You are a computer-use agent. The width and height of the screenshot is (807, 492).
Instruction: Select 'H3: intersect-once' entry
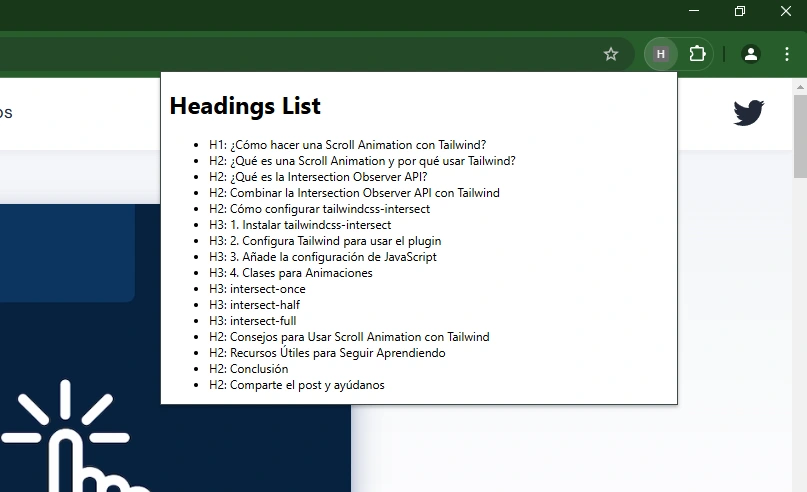(x=257, y=289)
